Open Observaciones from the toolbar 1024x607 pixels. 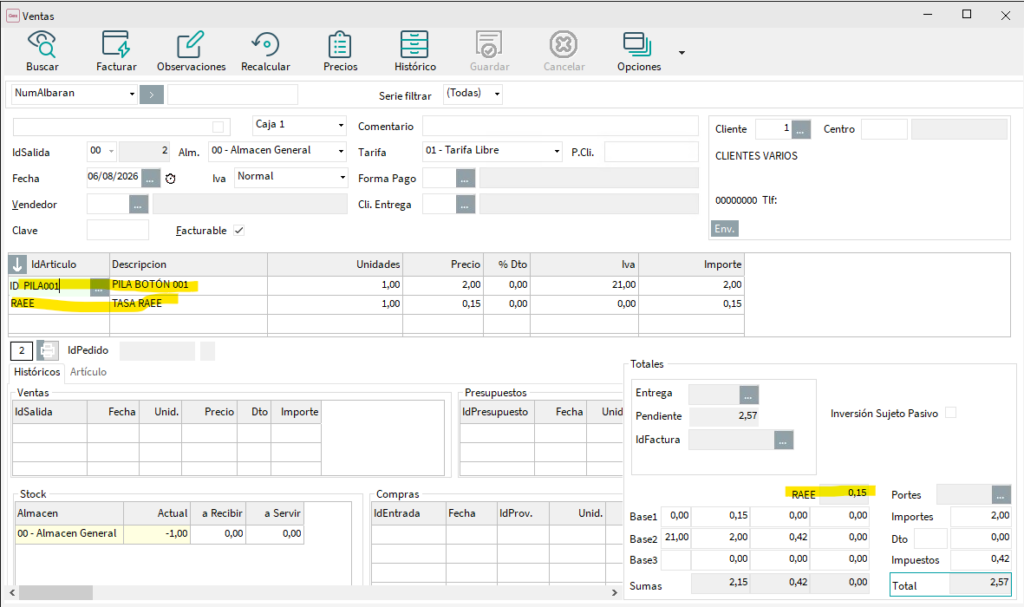(191, 51)
